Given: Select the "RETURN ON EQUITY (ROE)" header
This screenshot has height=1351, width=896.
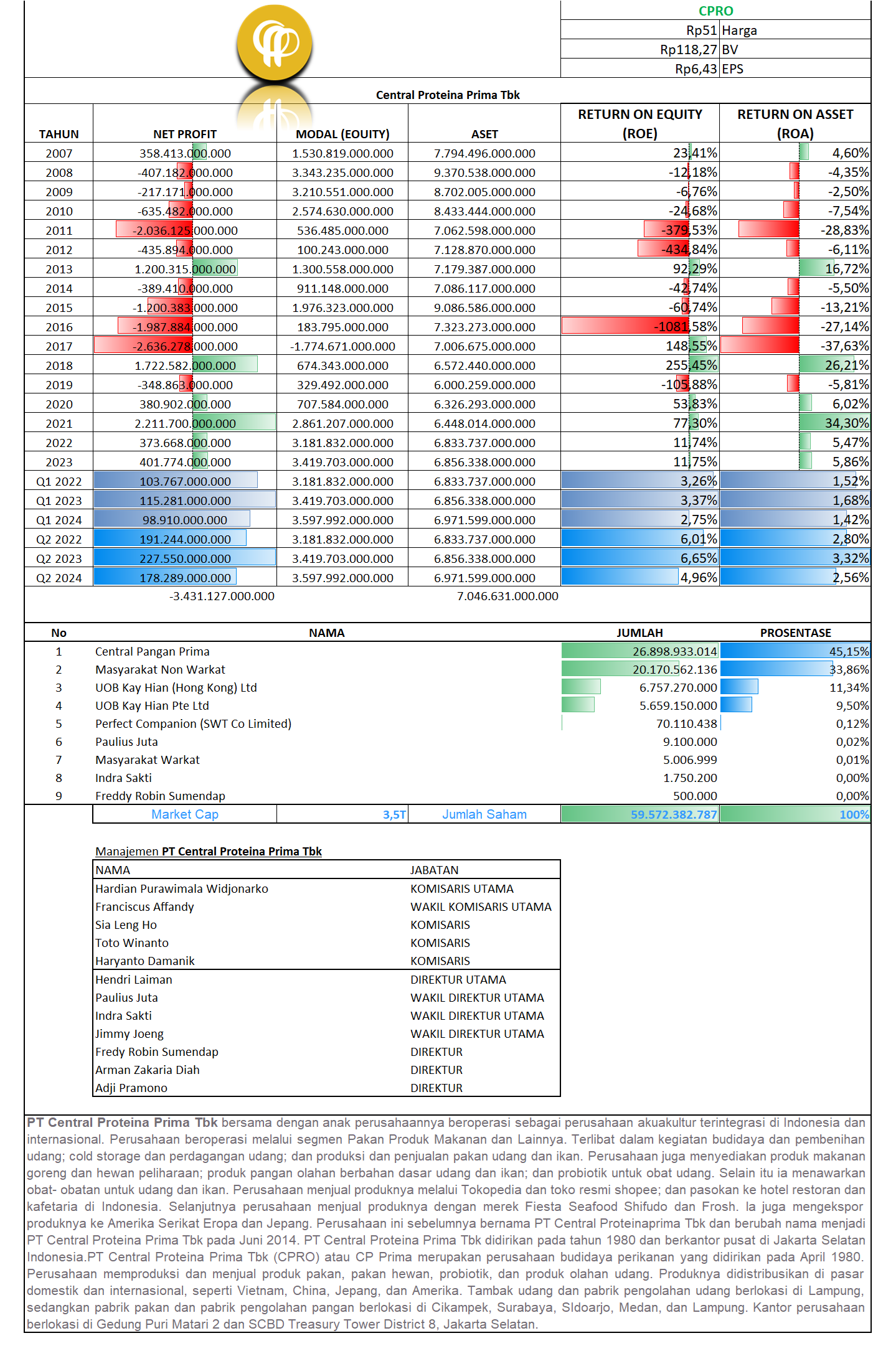Looking at the screenshot, I should (x=640, y=123).
